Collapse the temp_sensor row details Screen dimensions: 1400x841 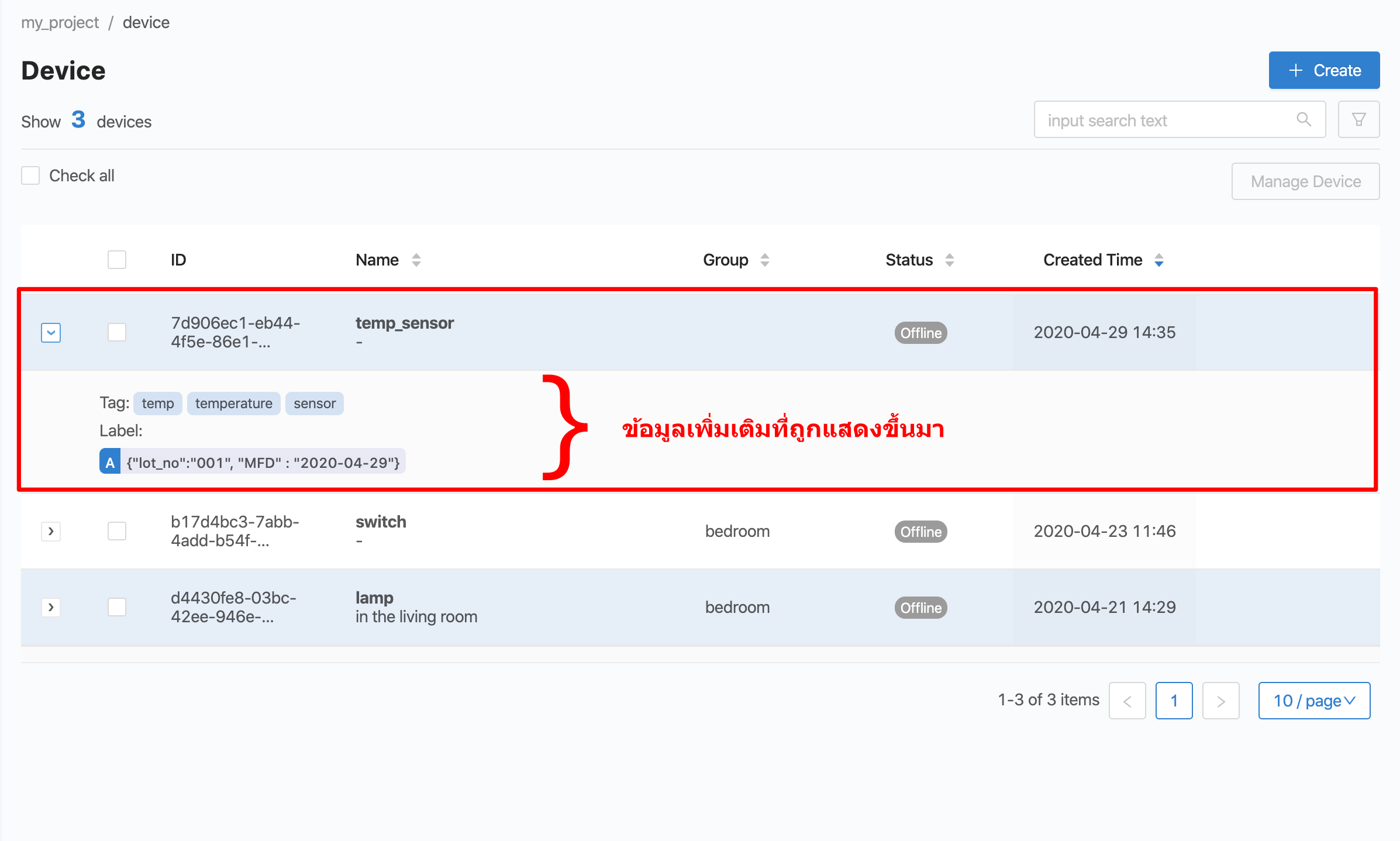pos(51,332)
